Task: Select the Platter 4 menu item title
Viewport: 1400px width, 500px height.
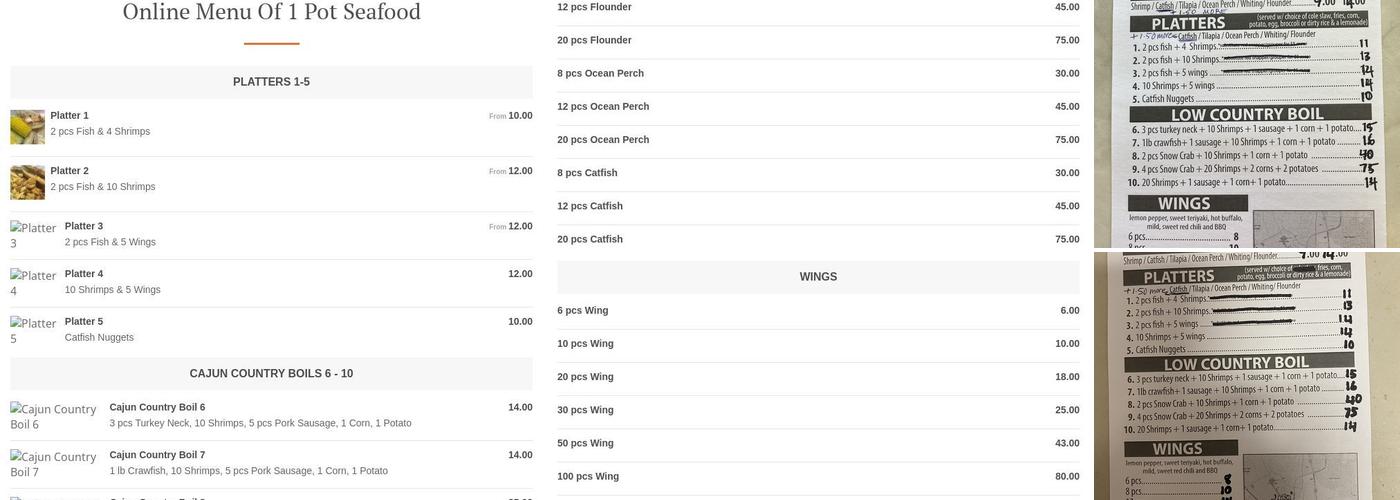Action: [x=84, y=273]
